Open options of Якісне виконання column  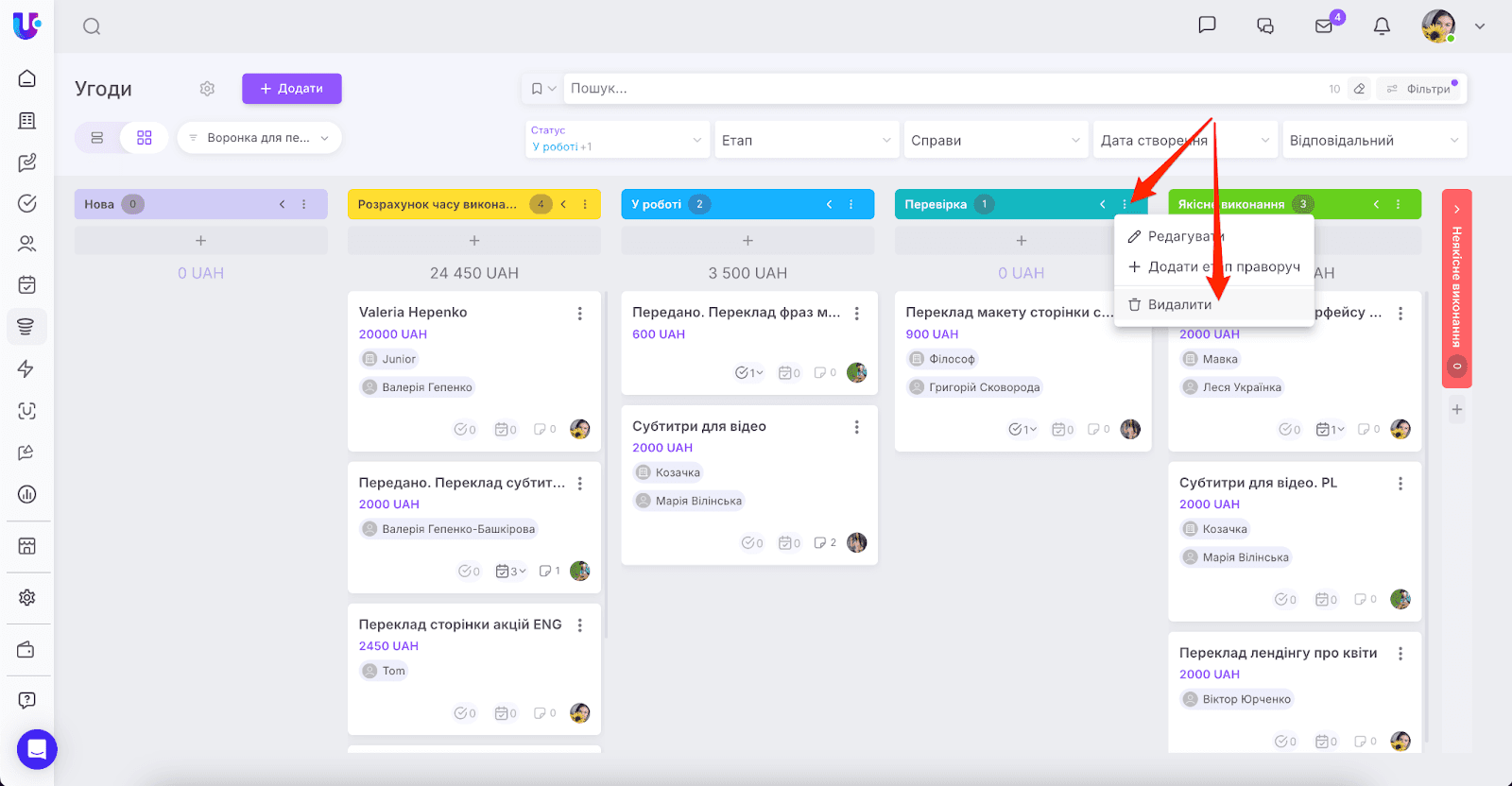[x=1399, y=204]
